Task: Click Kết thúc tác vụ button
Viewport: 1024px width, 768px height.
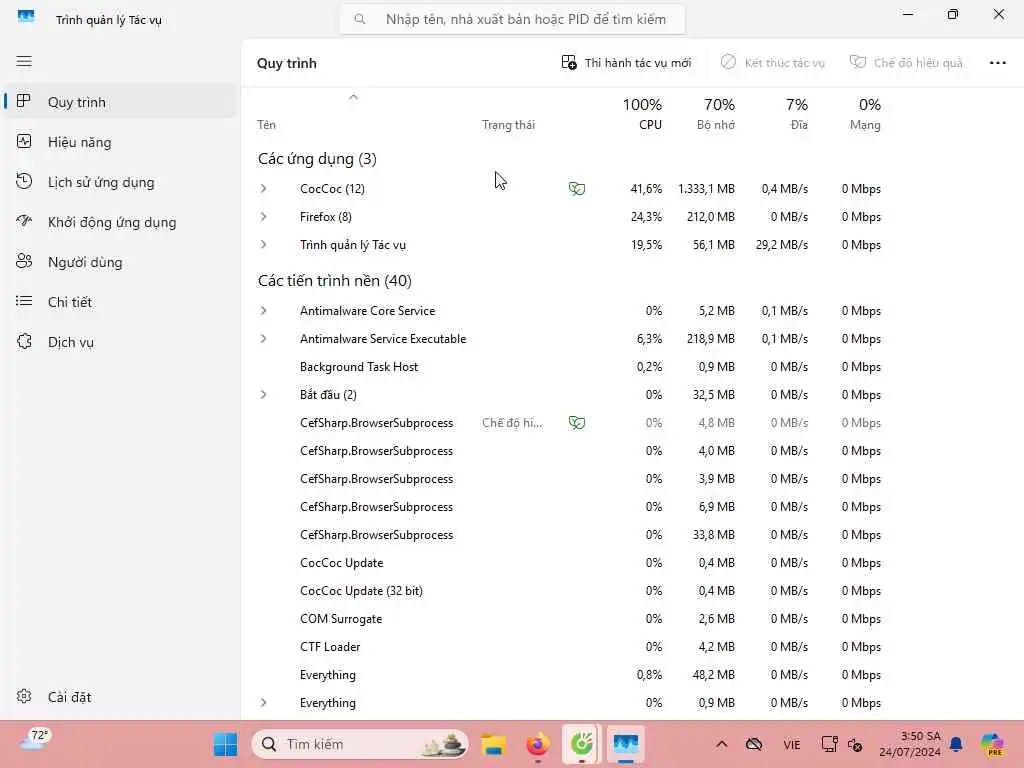Action: coord(773,63)
